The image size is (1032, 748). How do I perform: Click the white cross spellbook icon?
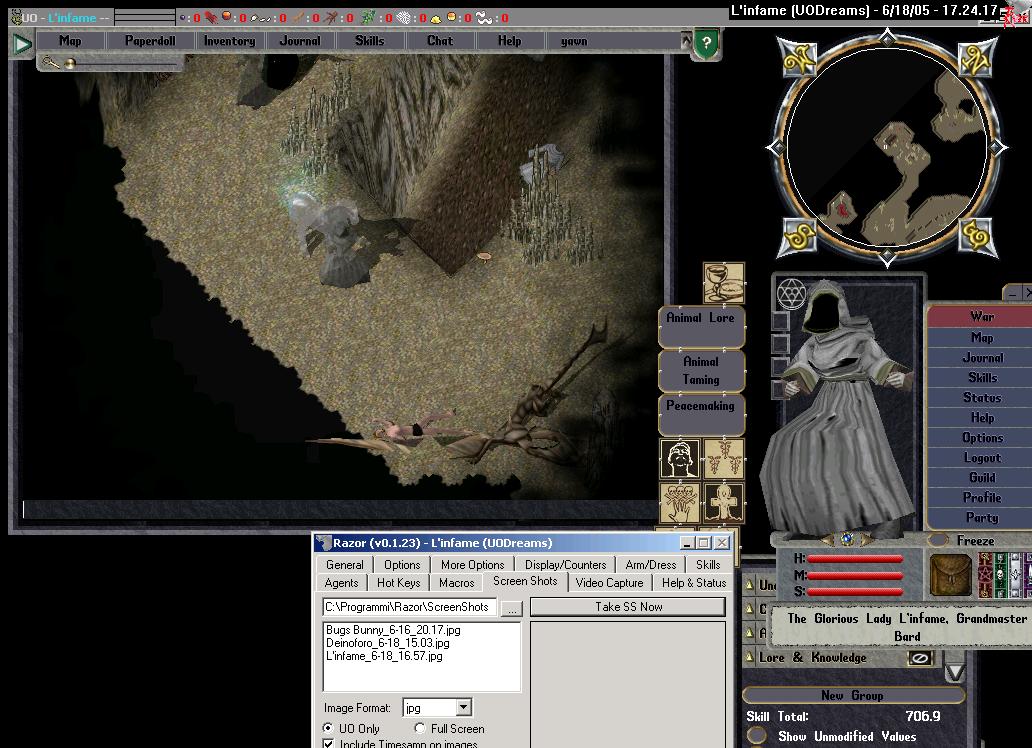(1014, 575)
